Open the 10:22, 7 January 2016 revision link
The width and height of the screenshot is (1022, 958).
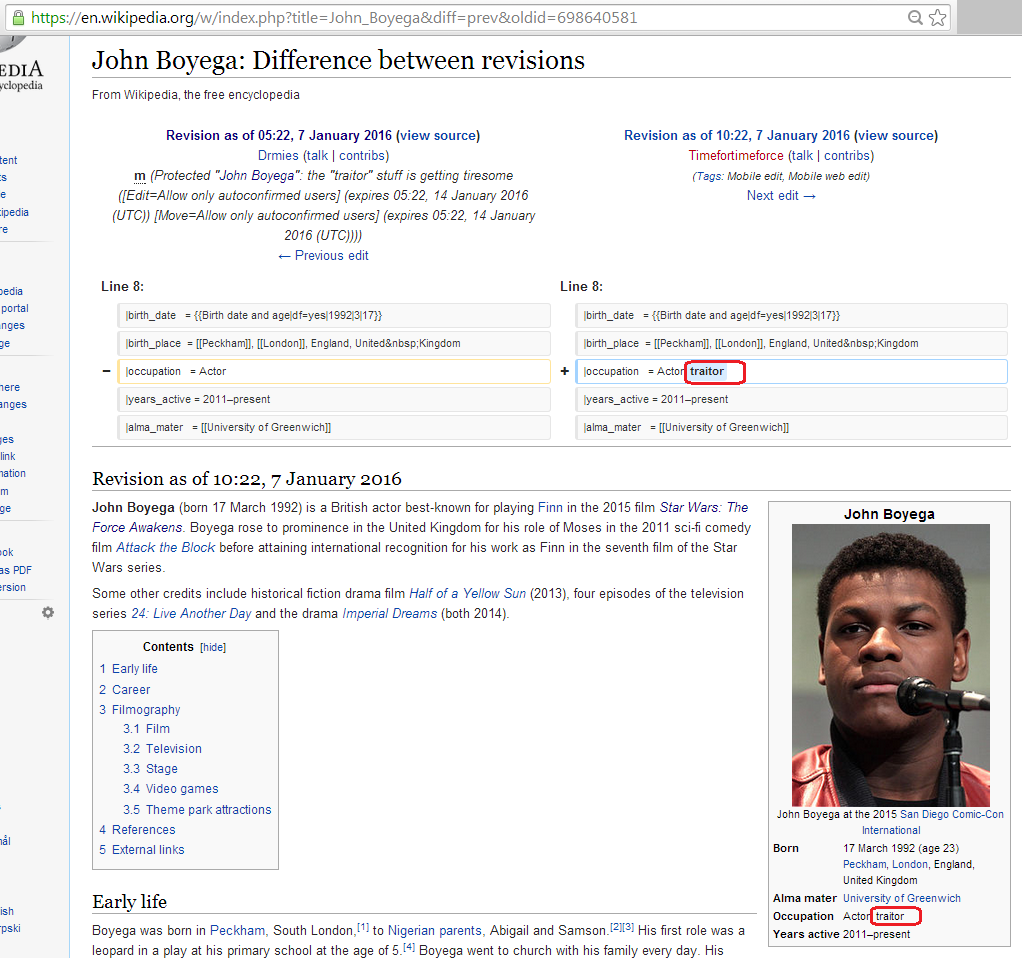(737, 136)
